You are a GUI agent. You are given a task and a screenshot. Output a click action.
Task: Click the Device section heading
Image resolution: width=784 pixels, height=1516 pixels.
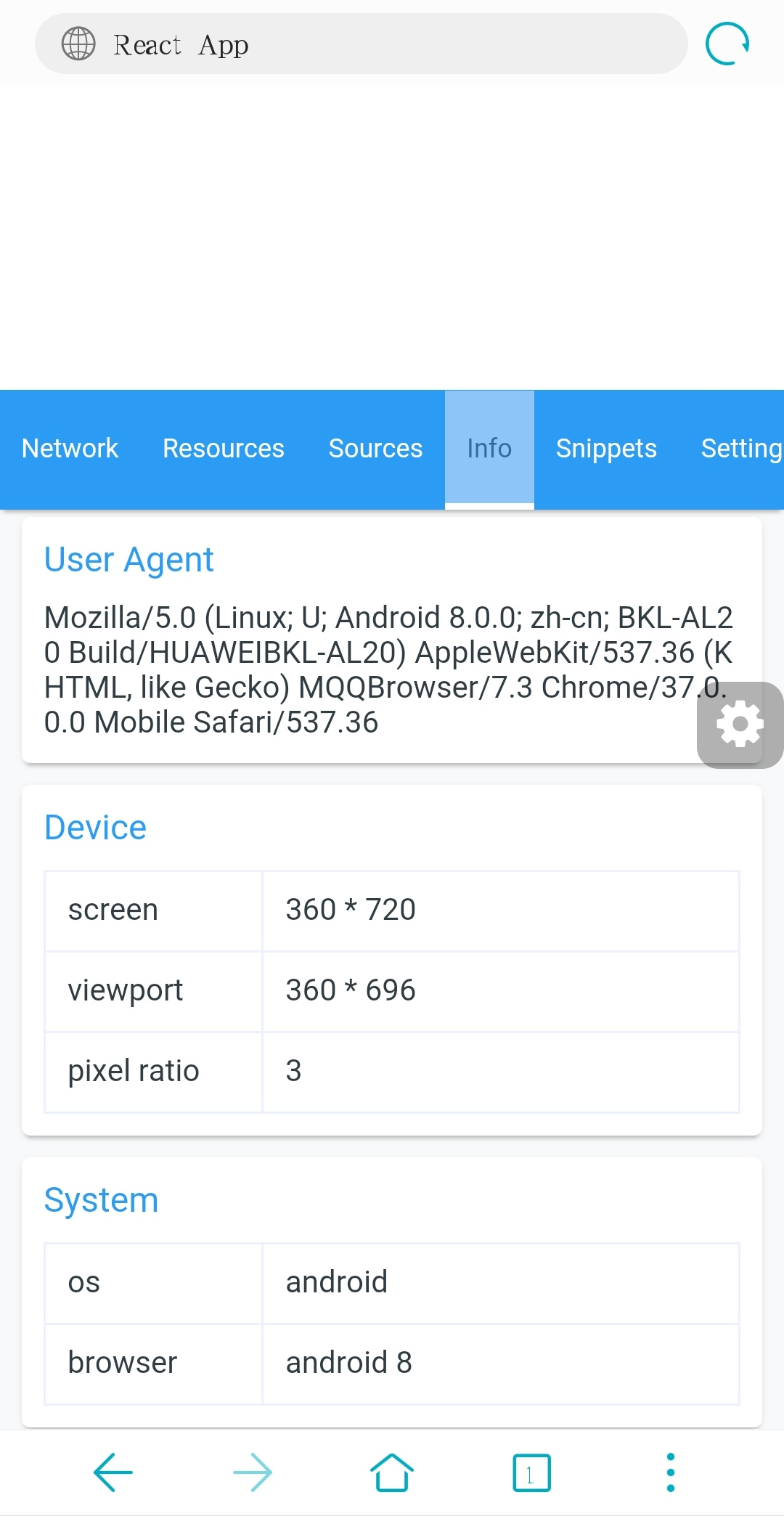coord(95,827)
